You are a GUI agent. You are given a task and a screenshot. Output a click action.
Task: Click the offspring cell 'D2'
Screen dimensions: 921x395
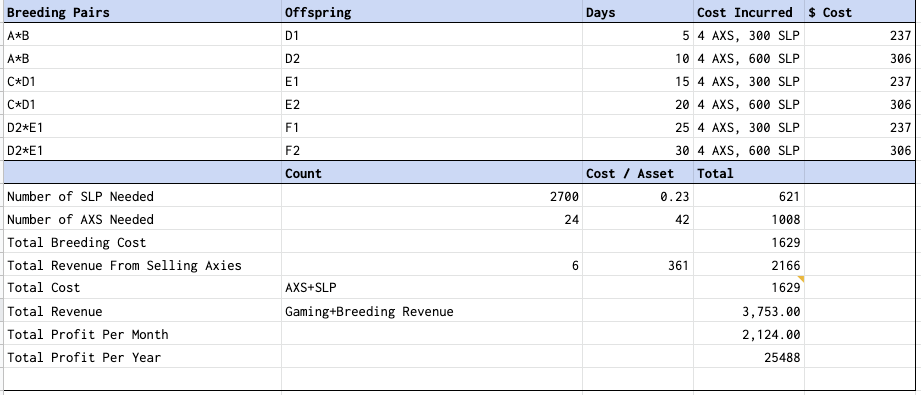[x=432, y=58]
